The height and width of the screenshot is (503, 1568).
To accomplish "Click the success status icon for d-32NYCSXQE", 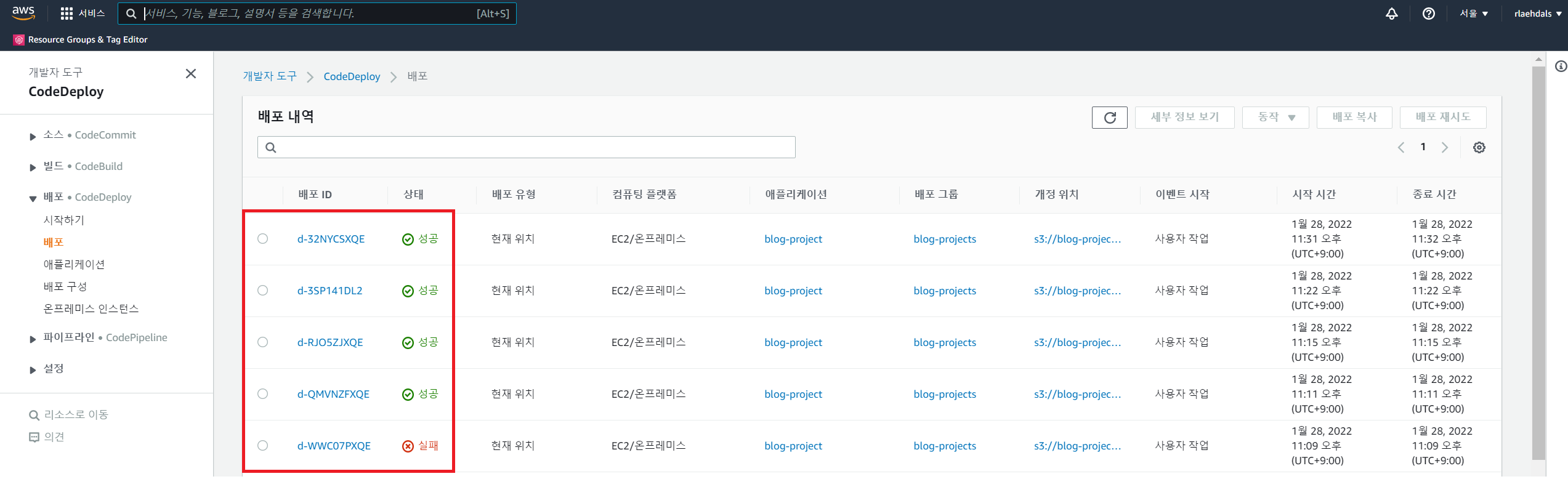I will (408, 239).
